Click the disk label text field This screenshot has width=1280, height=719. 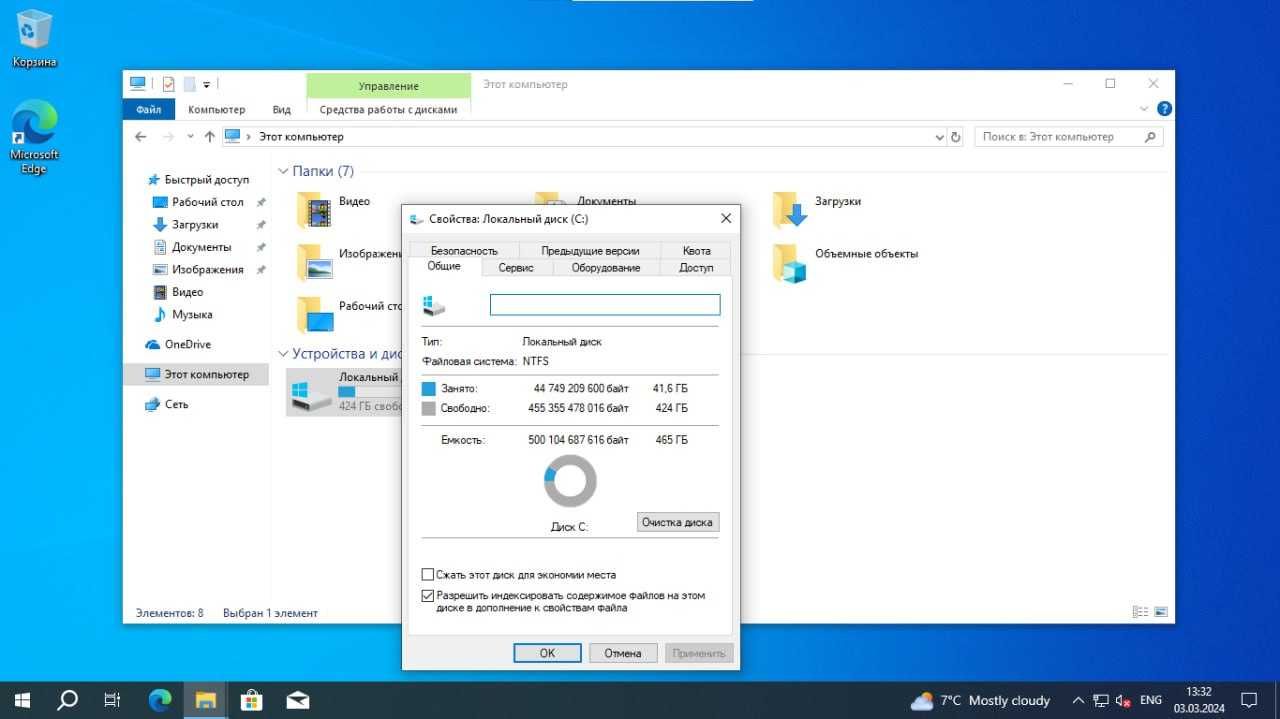pyautogui.click(x=605, y=305)
